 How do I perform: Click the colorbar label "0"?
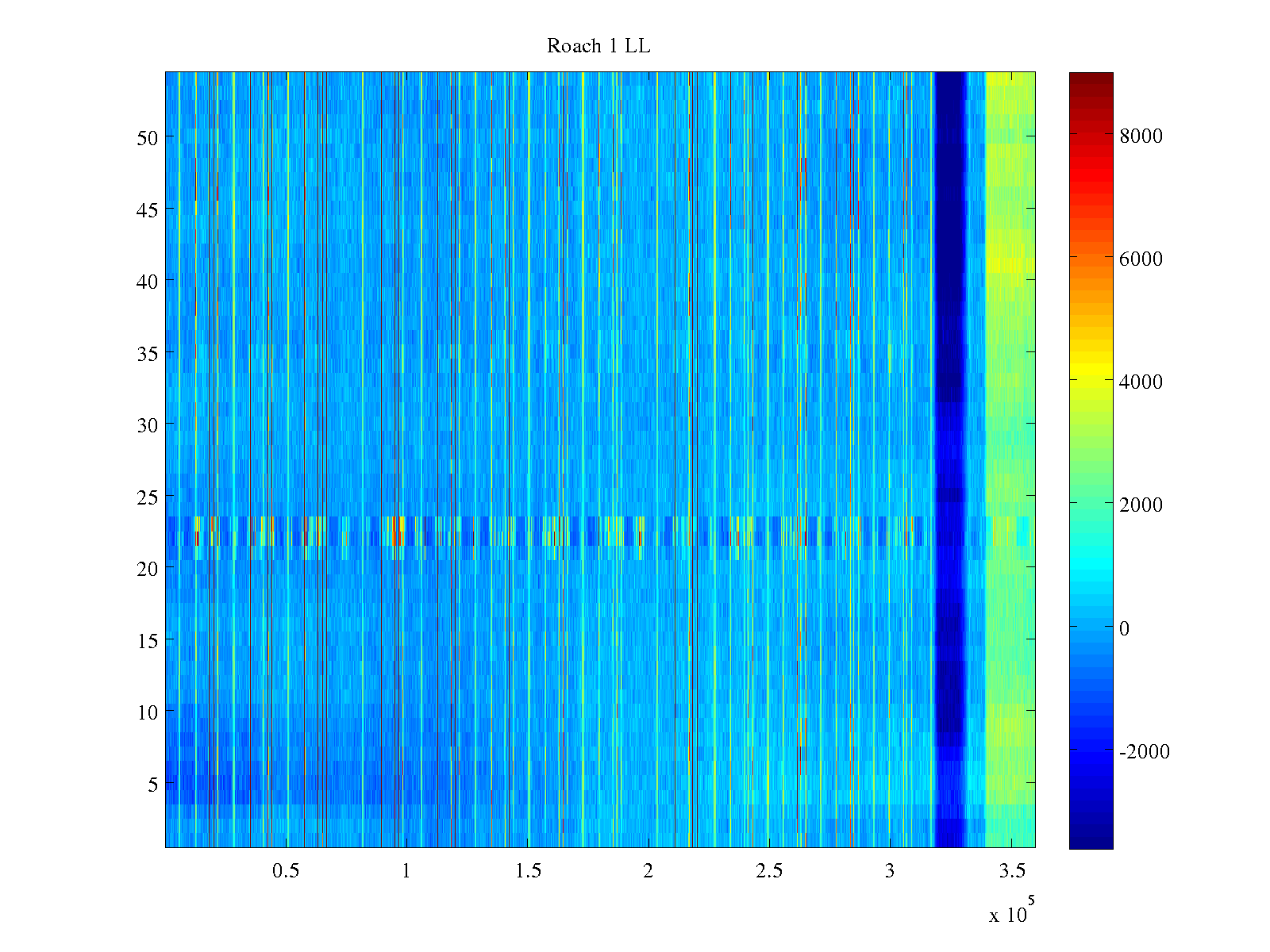tap(1125, 628)
